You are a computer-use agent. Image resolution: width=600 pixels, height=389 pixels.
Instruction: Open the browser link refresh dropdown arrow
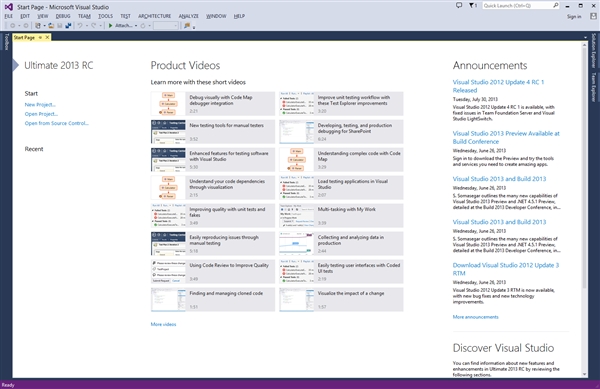point(149,26)
